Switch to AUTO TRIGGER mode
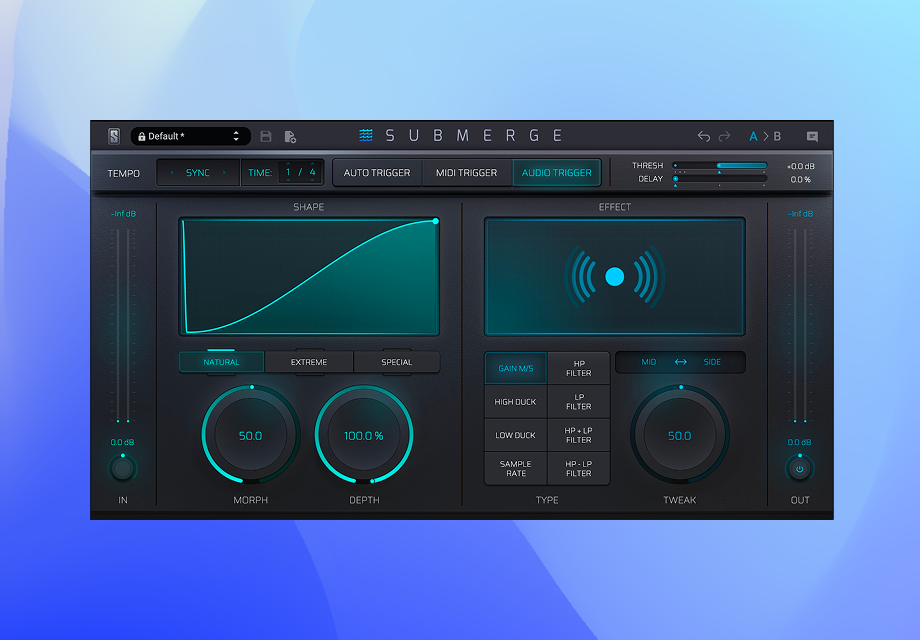Screen dimensions: 920x640 point(377,173)
